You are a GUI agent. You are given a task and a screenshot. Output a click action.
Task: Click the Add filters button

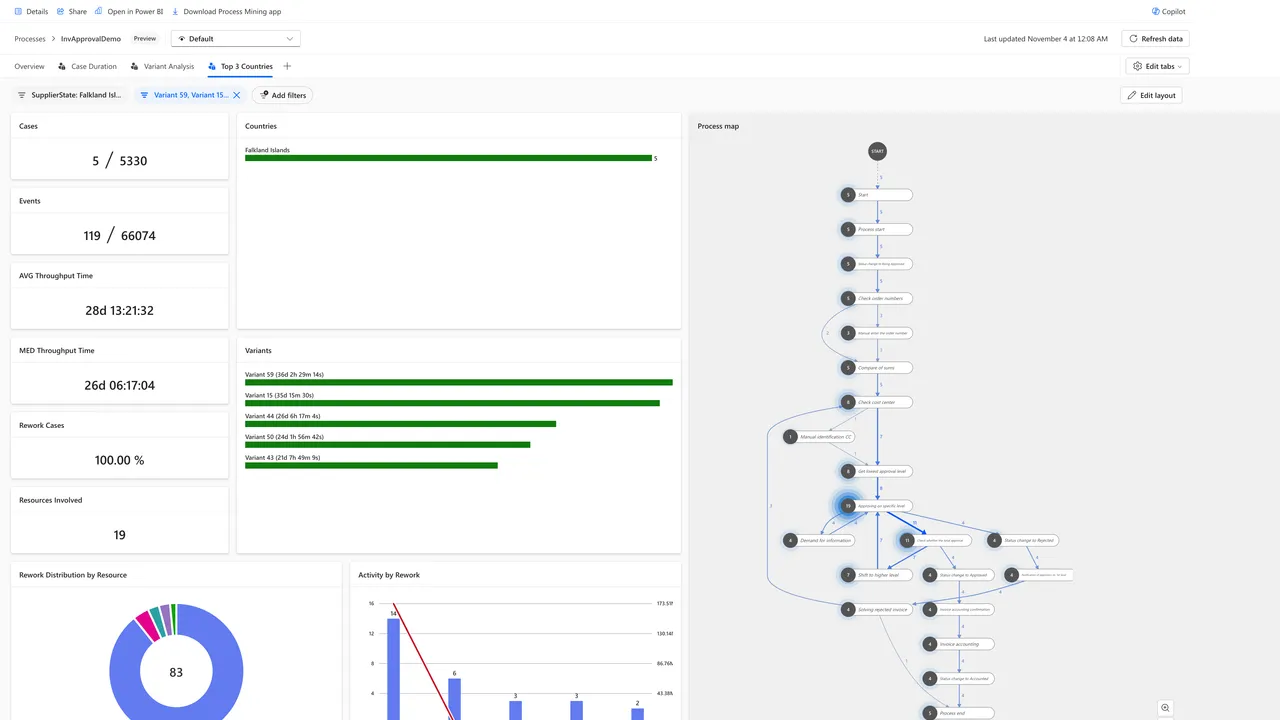click(282, 95)
